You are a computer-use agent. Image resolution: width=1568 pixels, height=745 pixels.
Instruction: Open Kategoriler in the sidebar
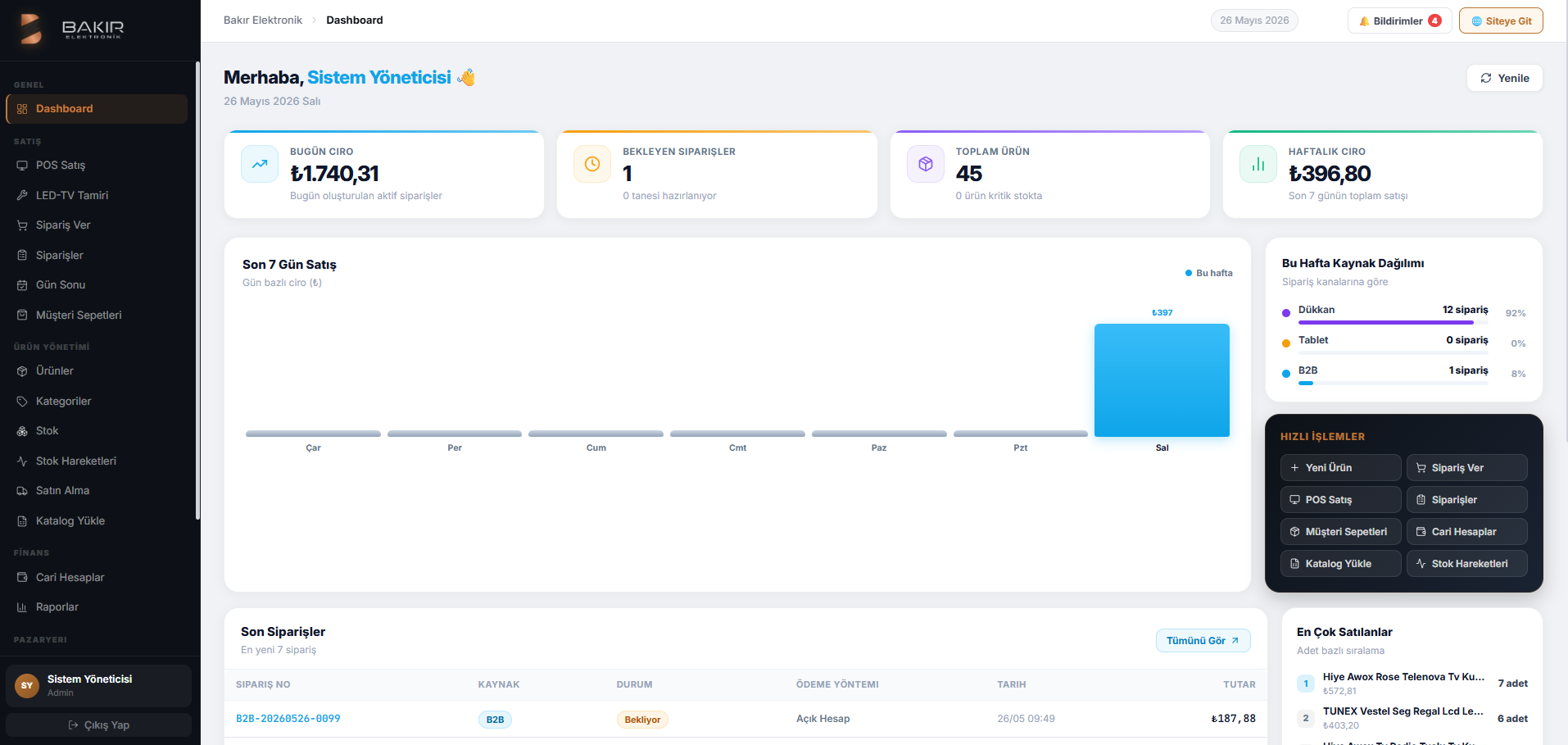tap(97, 402)
